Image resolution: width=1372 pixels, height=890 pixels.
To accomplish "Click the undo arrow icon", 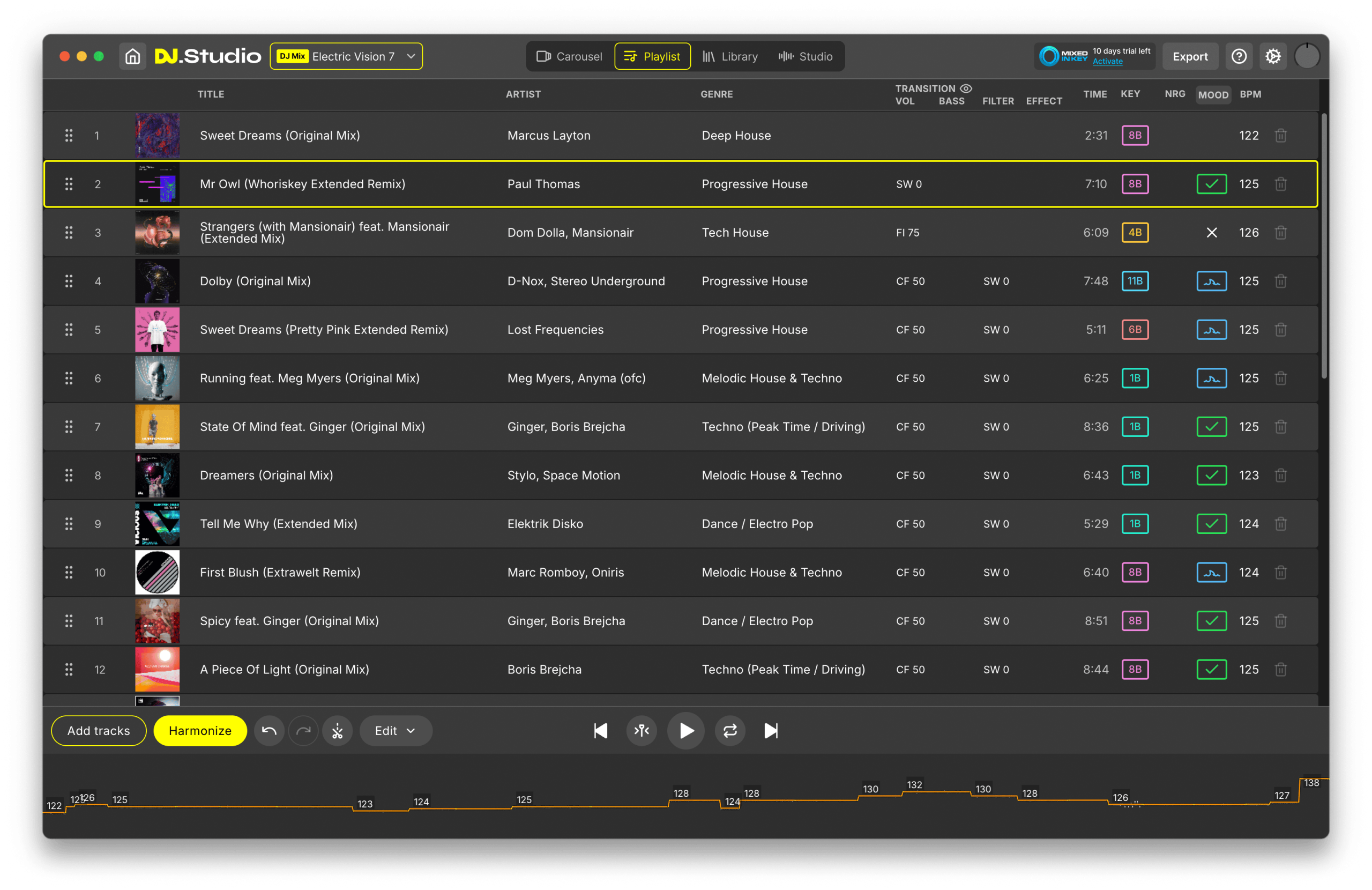I will 269,731.
